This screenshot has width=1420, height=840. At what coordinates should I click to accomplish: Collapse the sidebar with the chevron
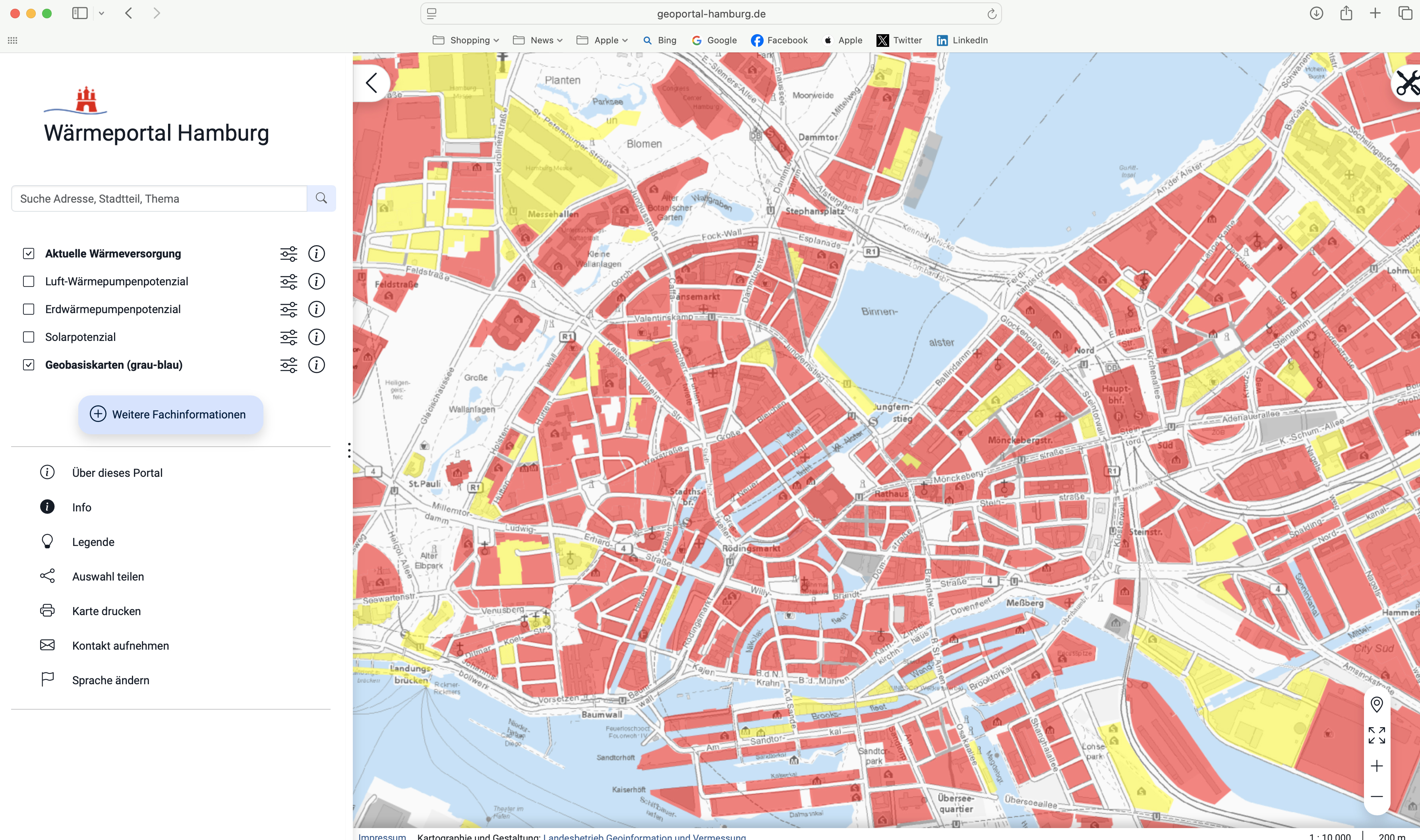click(371, 83)
